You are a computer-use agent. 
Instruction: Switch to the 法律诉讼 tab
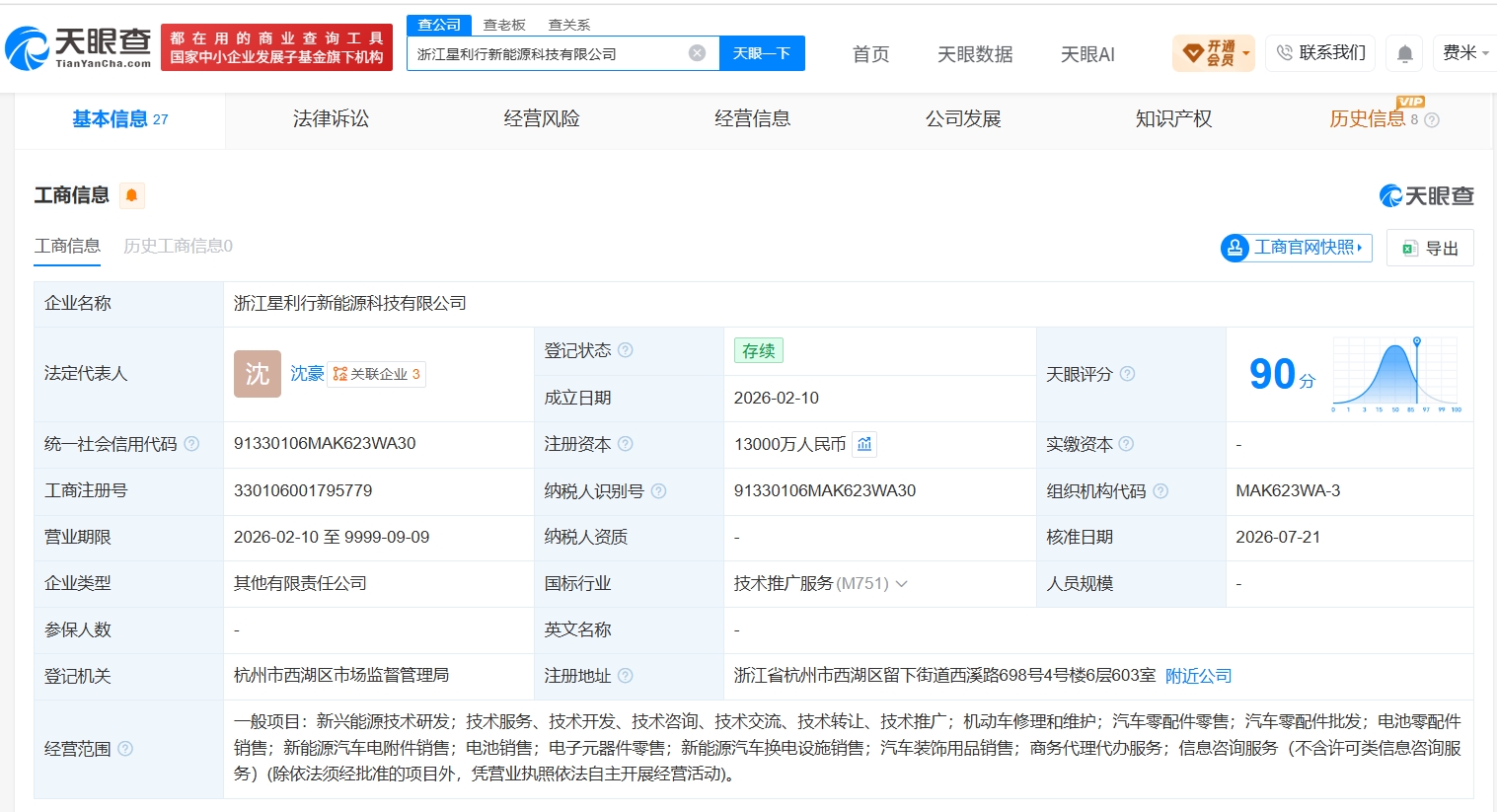331,119
